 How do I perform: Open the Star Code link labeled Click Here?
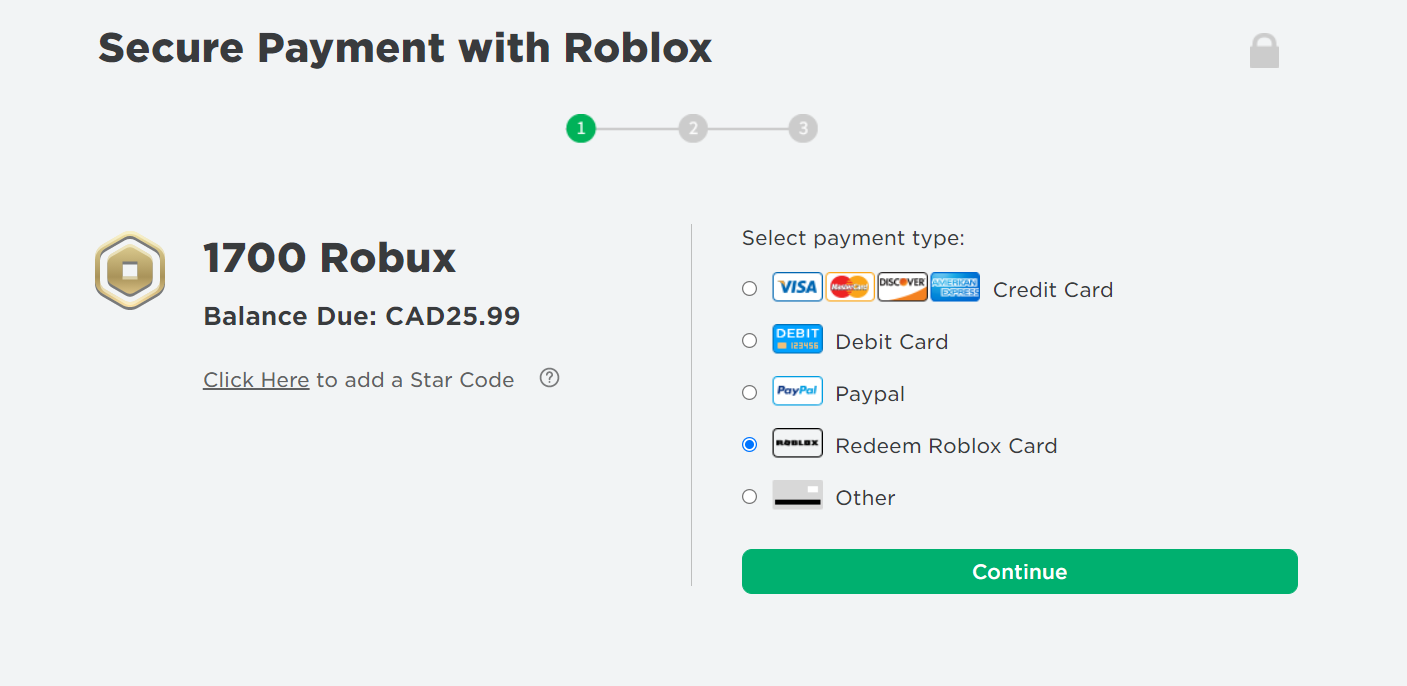(256, 379)
